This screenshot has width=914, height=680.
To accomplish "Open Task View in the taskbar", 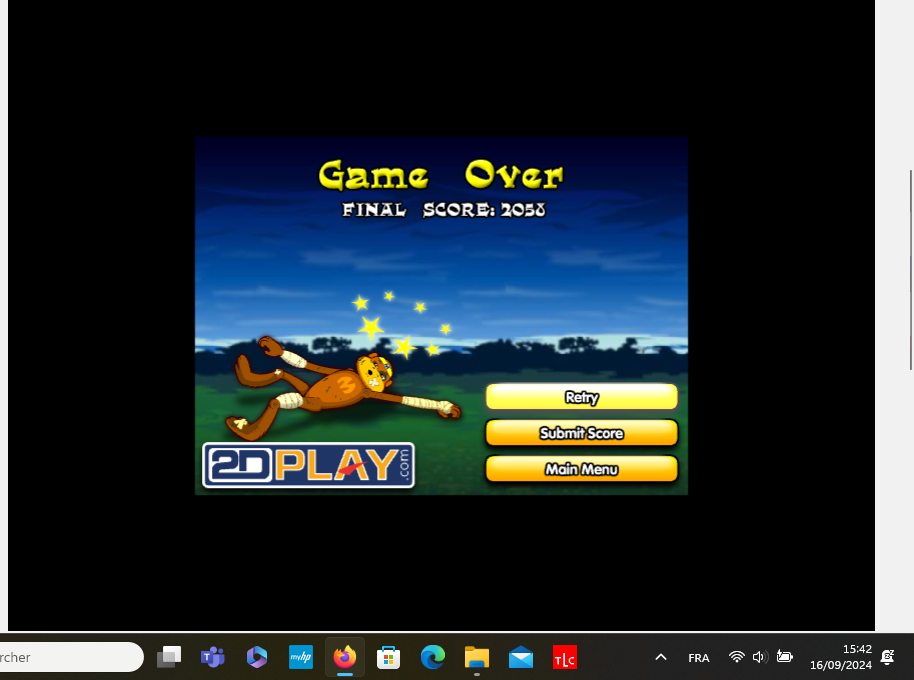I will coord(169,657).
